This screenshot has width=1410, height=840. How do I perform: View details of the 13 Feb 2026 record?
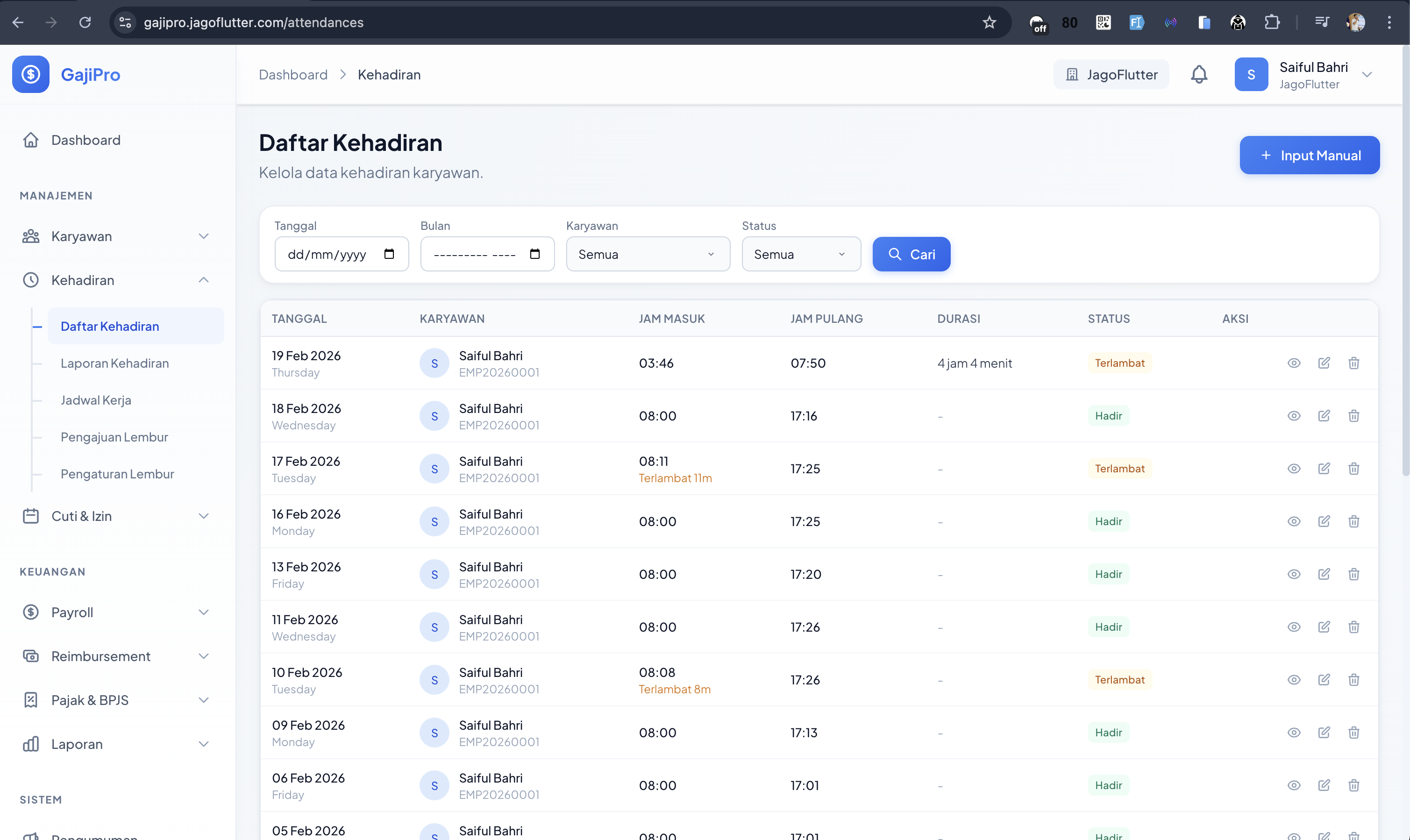[x=1294, y=574]
